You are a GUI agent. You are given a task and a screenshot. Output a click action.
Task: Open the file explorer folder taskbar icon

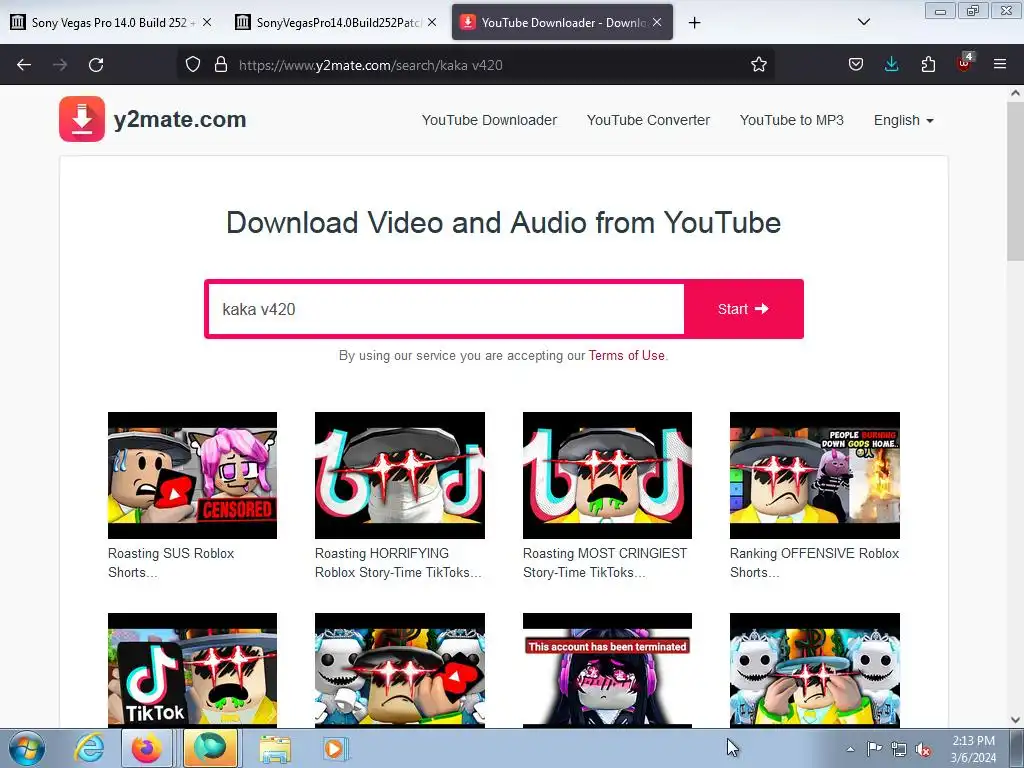275,748
